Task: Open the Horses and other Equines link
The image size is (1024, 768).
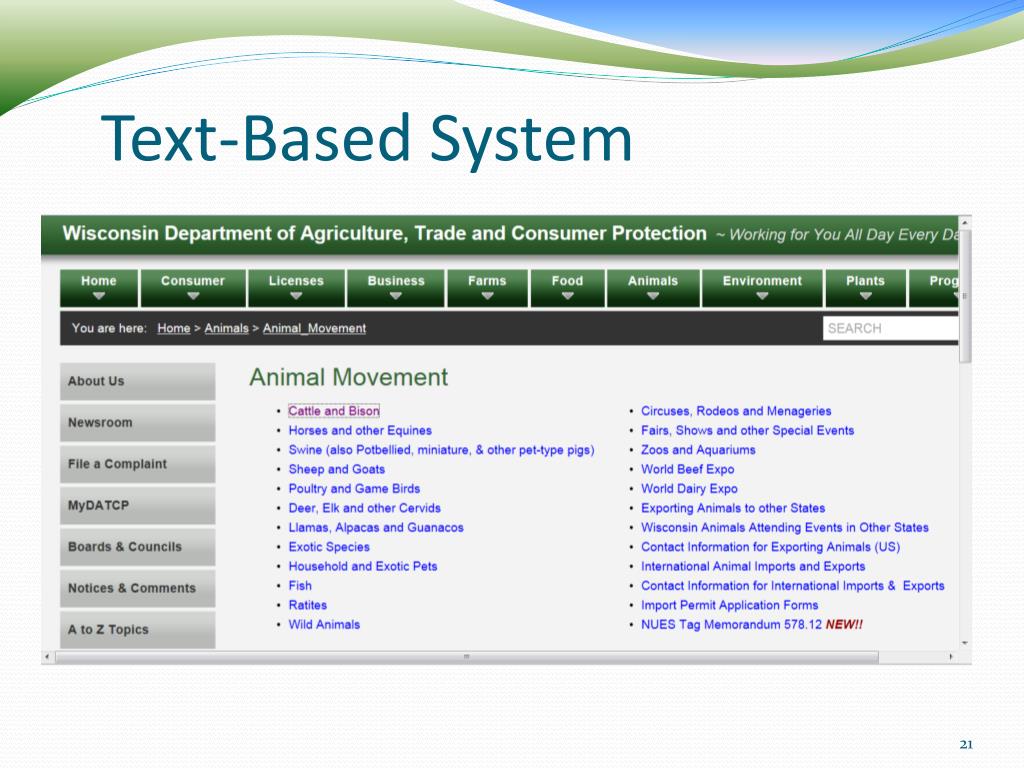Action: pos(360,430)
